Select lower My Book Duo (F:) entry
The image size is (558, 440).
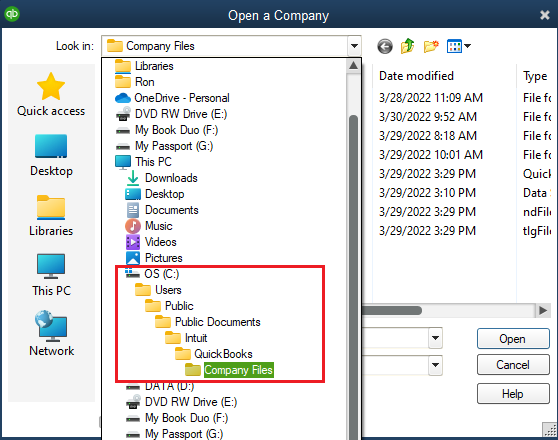click(x=177, y=418)
